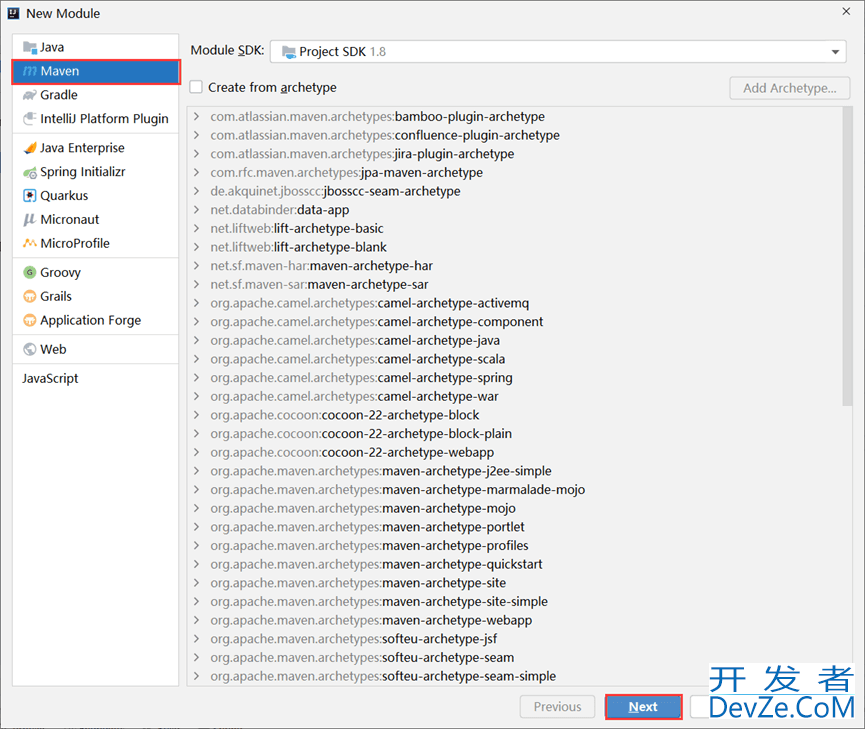The height and width of the screenshot is (729, 865).
Task: Select Gradle module type
Action: [95, 95]
